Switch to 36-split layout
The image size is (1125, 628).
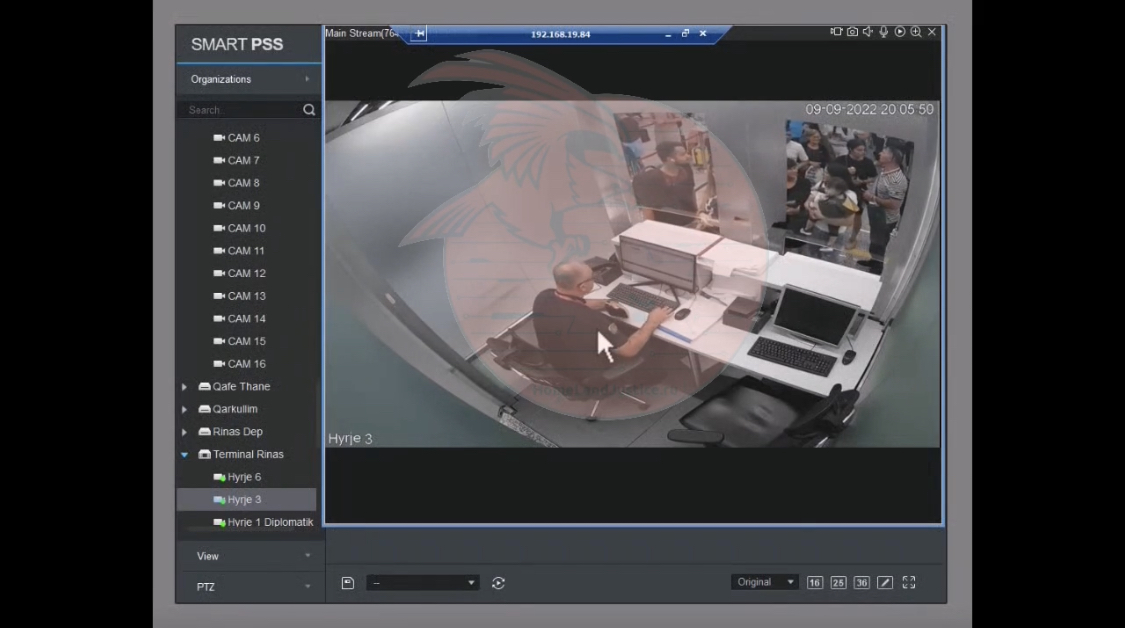pos(861,583)
